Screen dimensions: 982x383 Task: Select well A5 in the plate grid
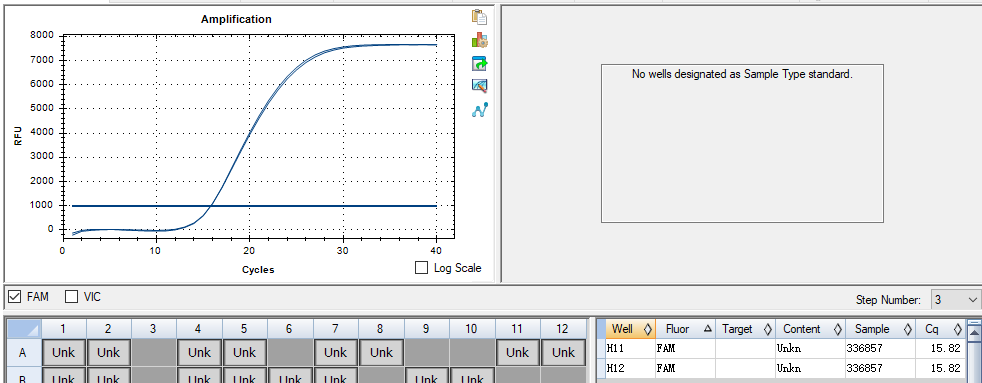244,352
